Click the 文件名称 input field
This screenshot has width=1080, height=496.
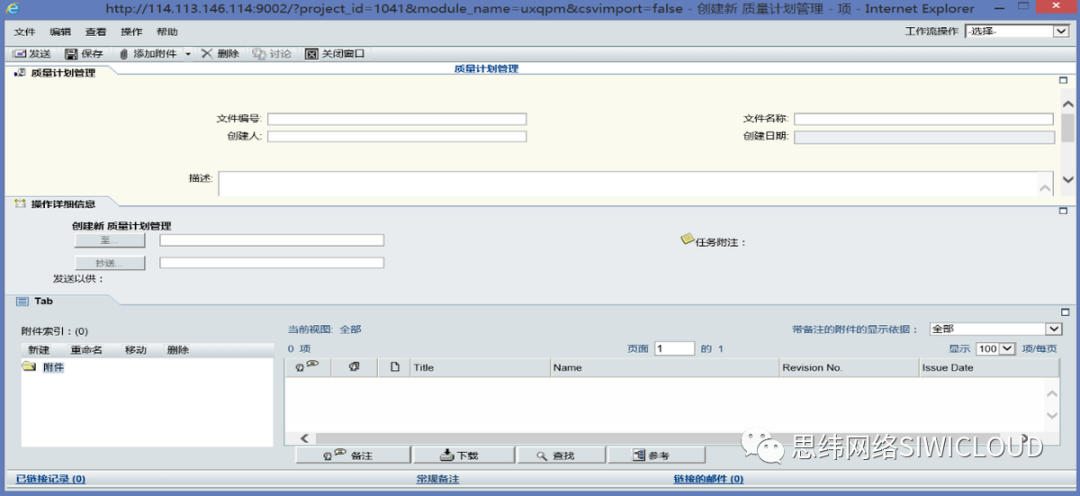coord(924,119)
